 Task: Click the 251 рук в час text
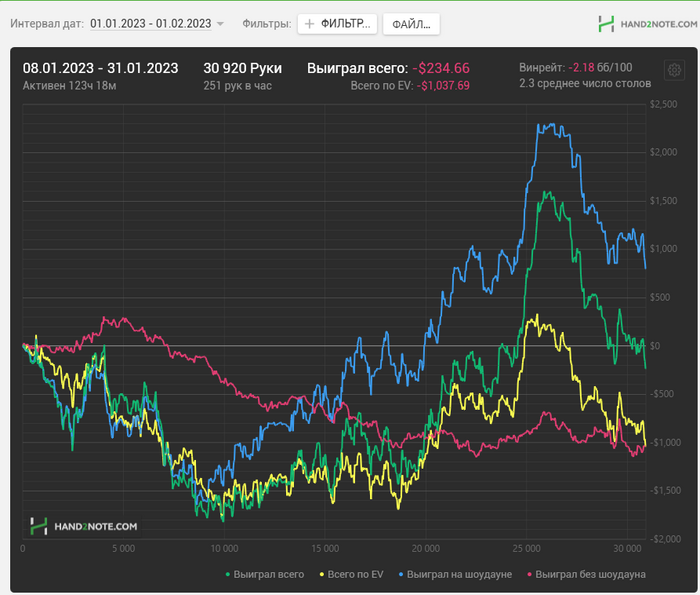[x=238, y=86]
